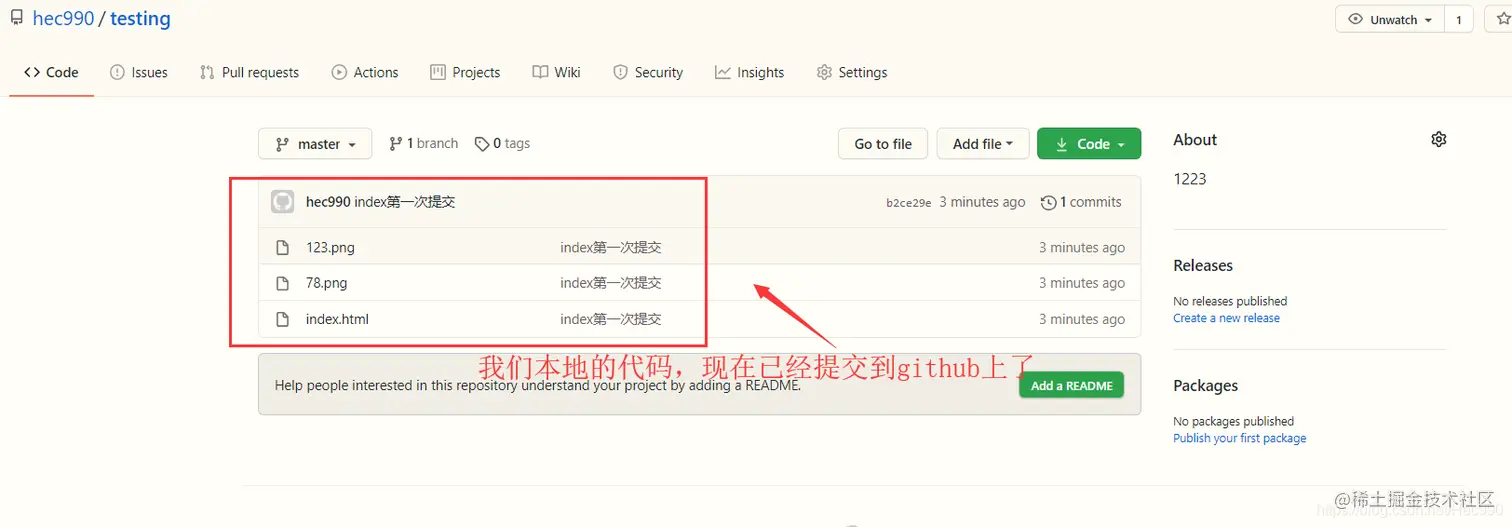The height and width of the screenshot is (527, 1512).
Task: Click the Code tab brackets icon
Action: (x=32, y=72)
